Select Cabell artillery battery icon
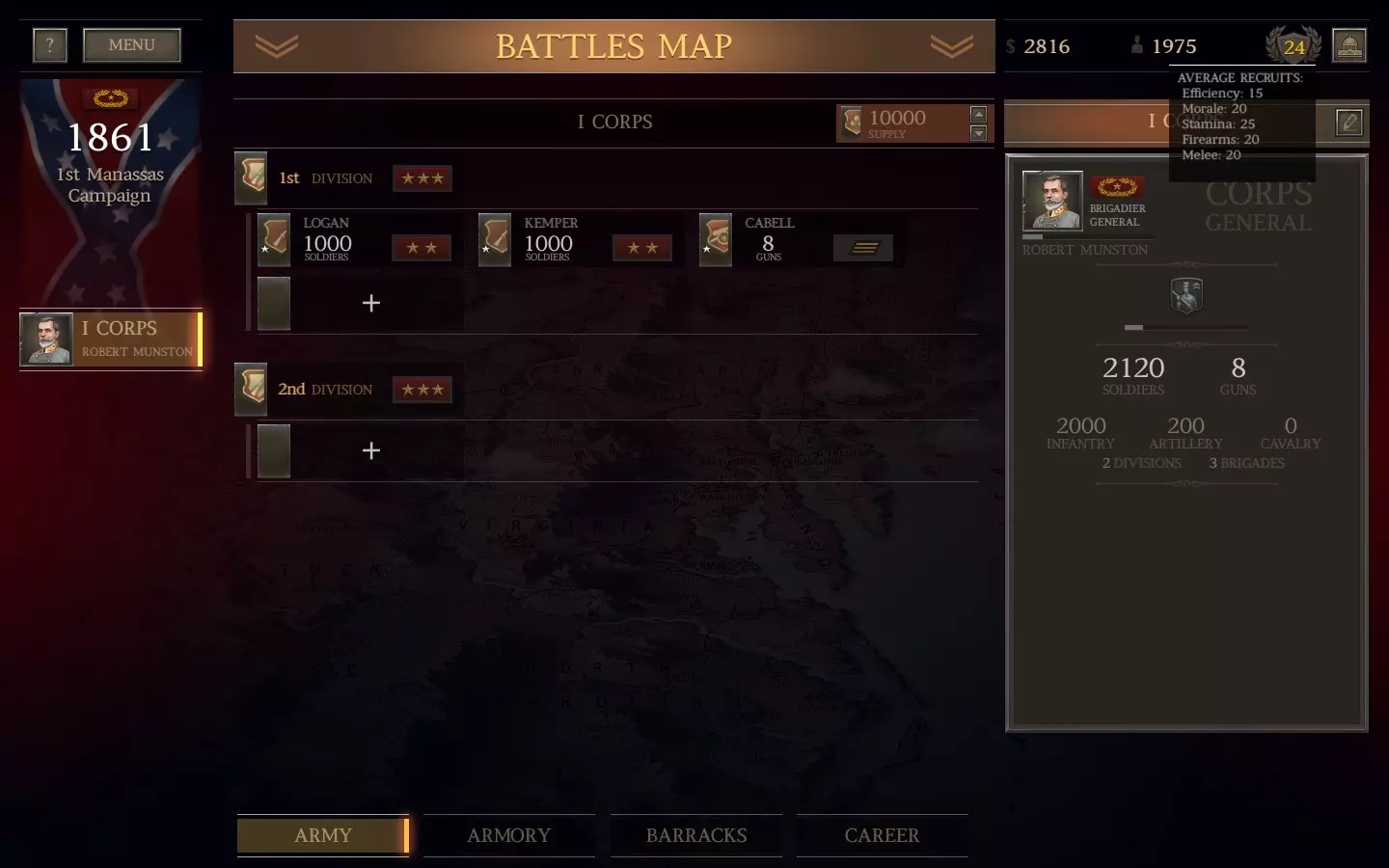Image resolution: width=1389 pixels, height=868 pixels. 716,239
